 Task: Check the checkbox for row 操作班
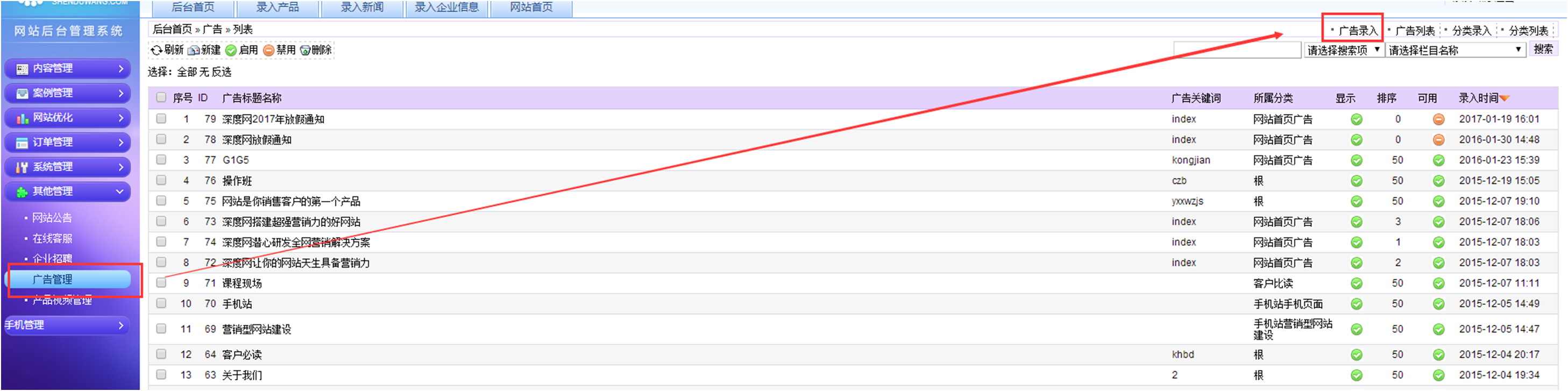pyautogui.click(x=161, y=180)
